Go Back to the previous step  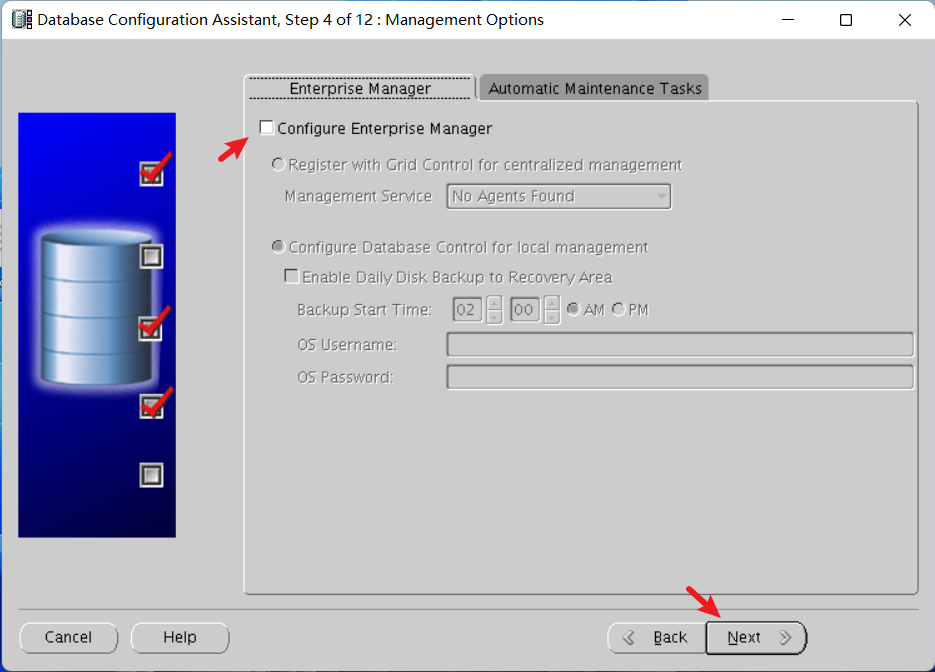click(657, 637)
